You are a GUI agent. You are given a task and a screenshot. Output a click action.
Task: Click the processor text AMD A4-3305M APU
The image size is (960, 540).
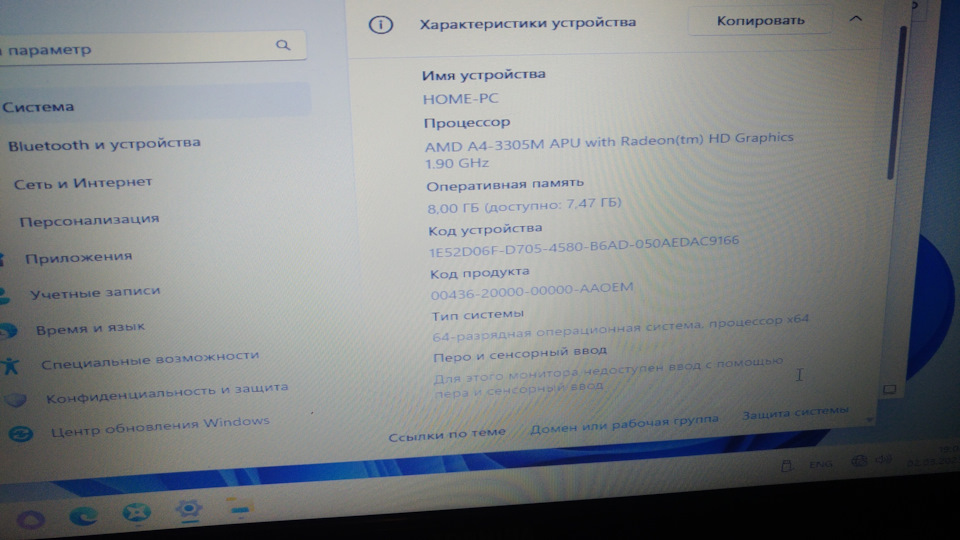[501, 145]
